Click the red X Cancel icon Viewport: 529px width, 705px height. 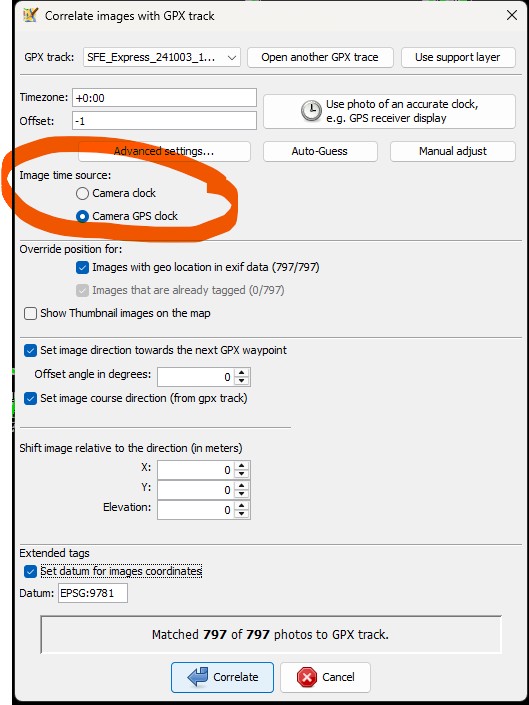307,677
